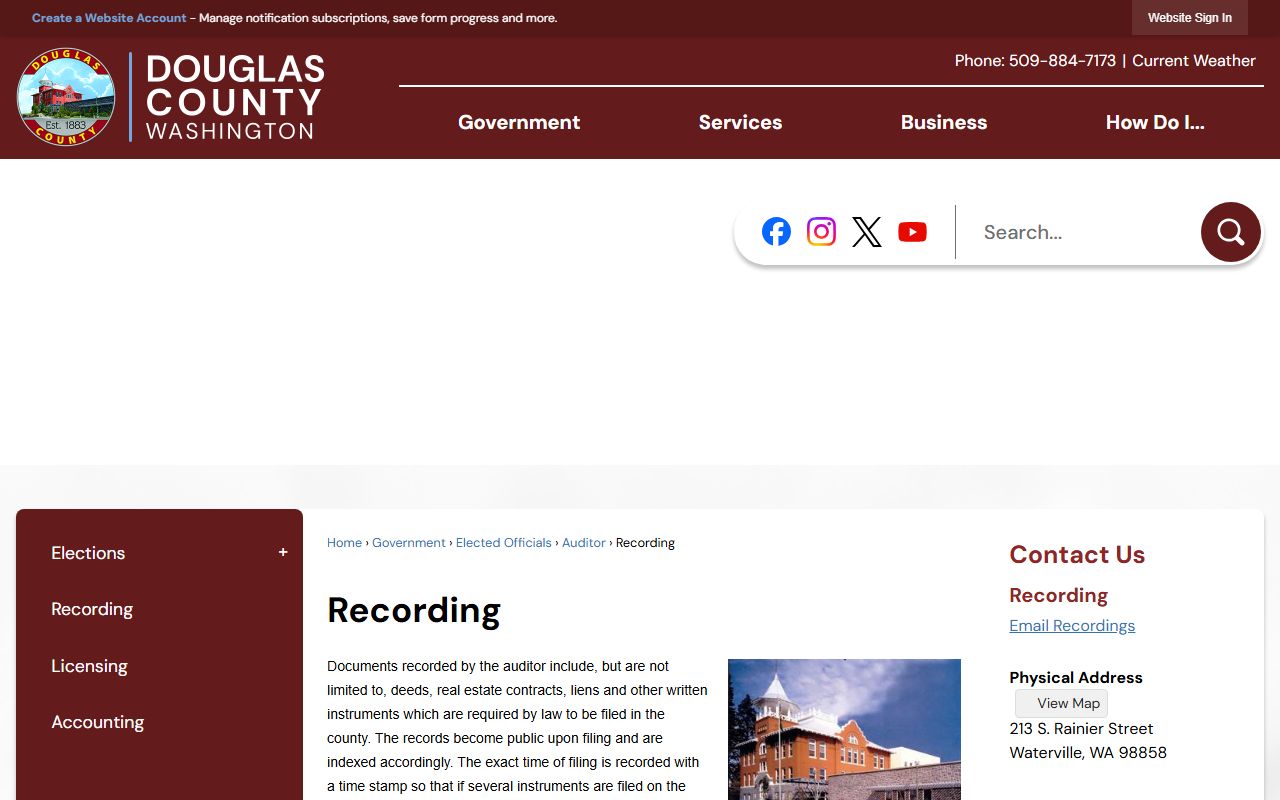Open the Current Weather link
Viewport: 1280px width, 800px height.
[1194, 61]
